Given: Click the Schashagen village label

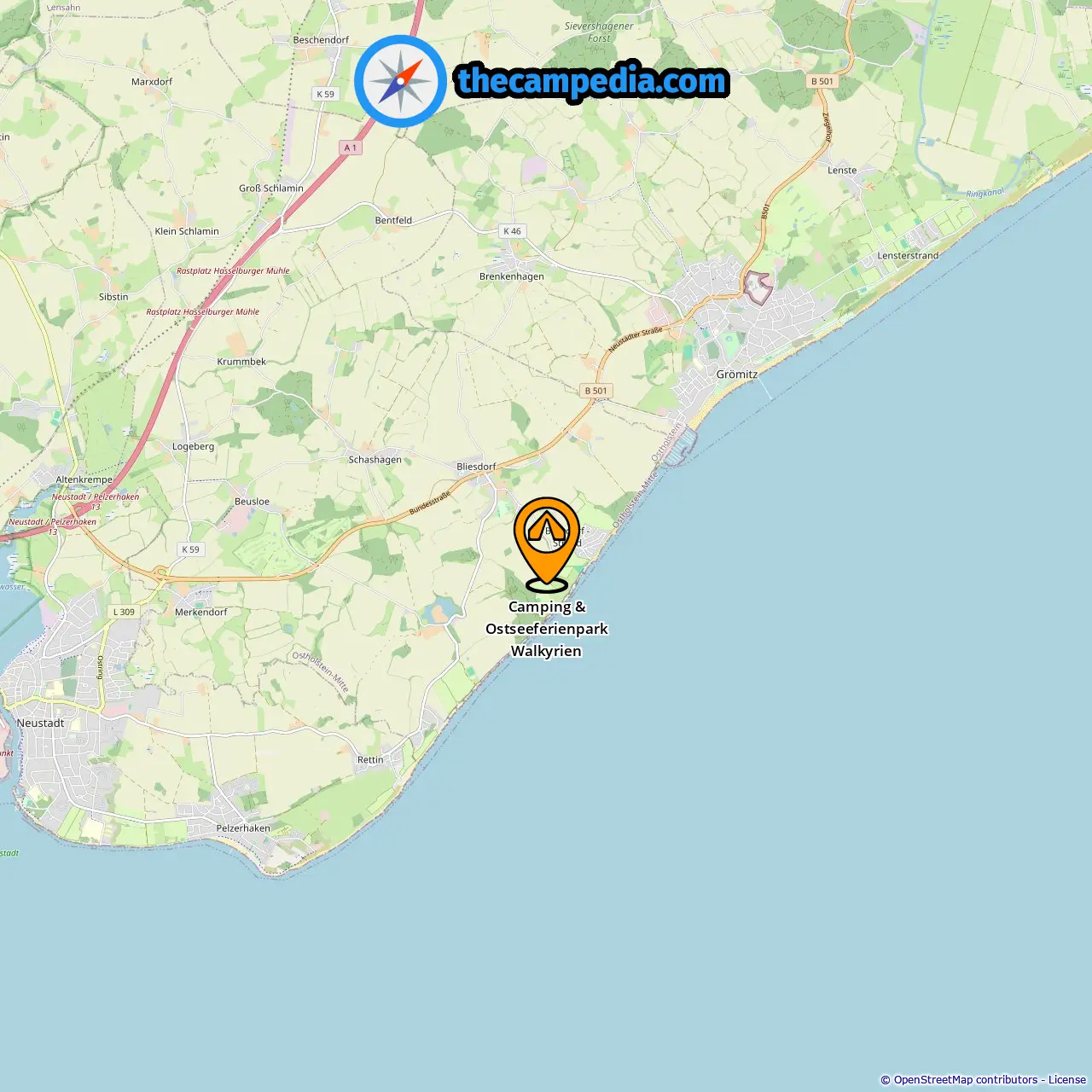Looking at the screenshot, I should point(375,460).
